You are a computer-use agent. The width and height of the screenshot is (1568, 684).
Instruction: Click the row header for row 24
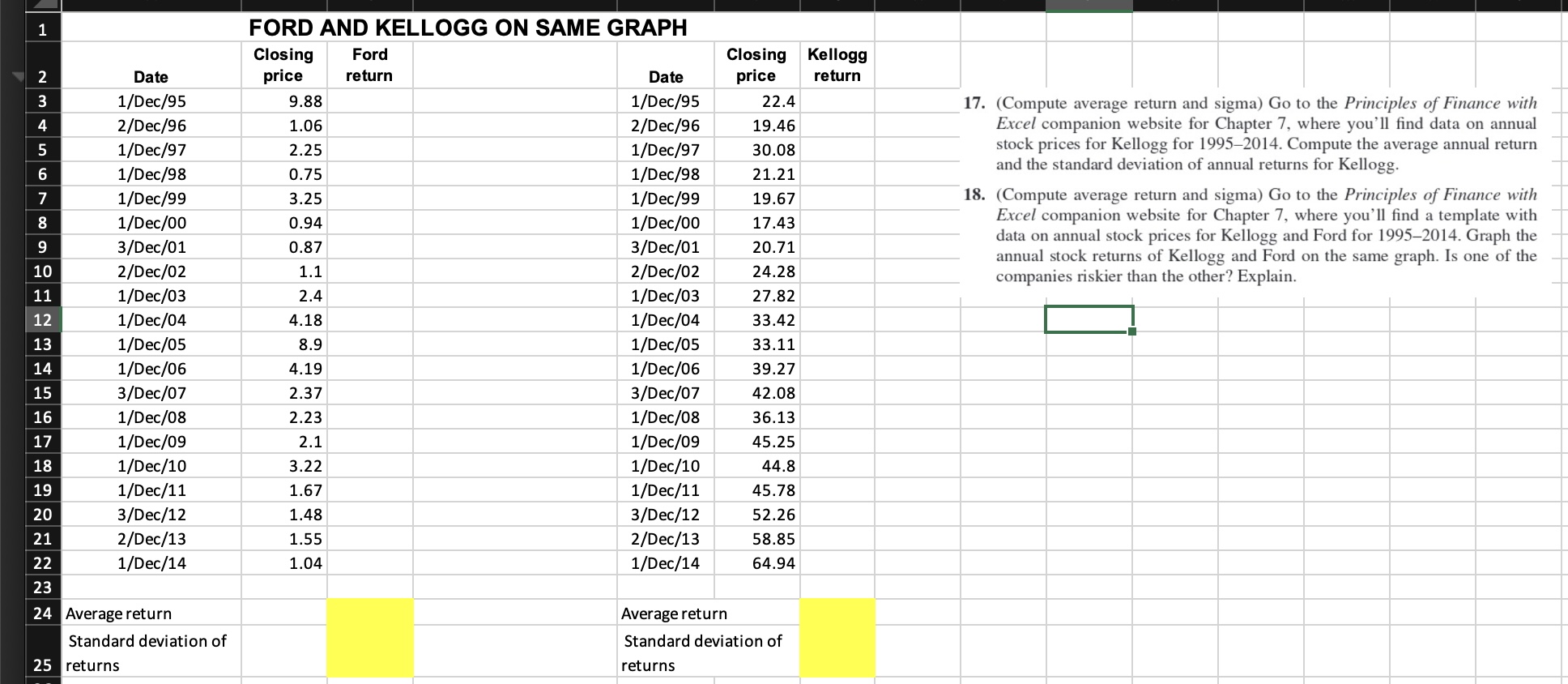tap(43, 613)
